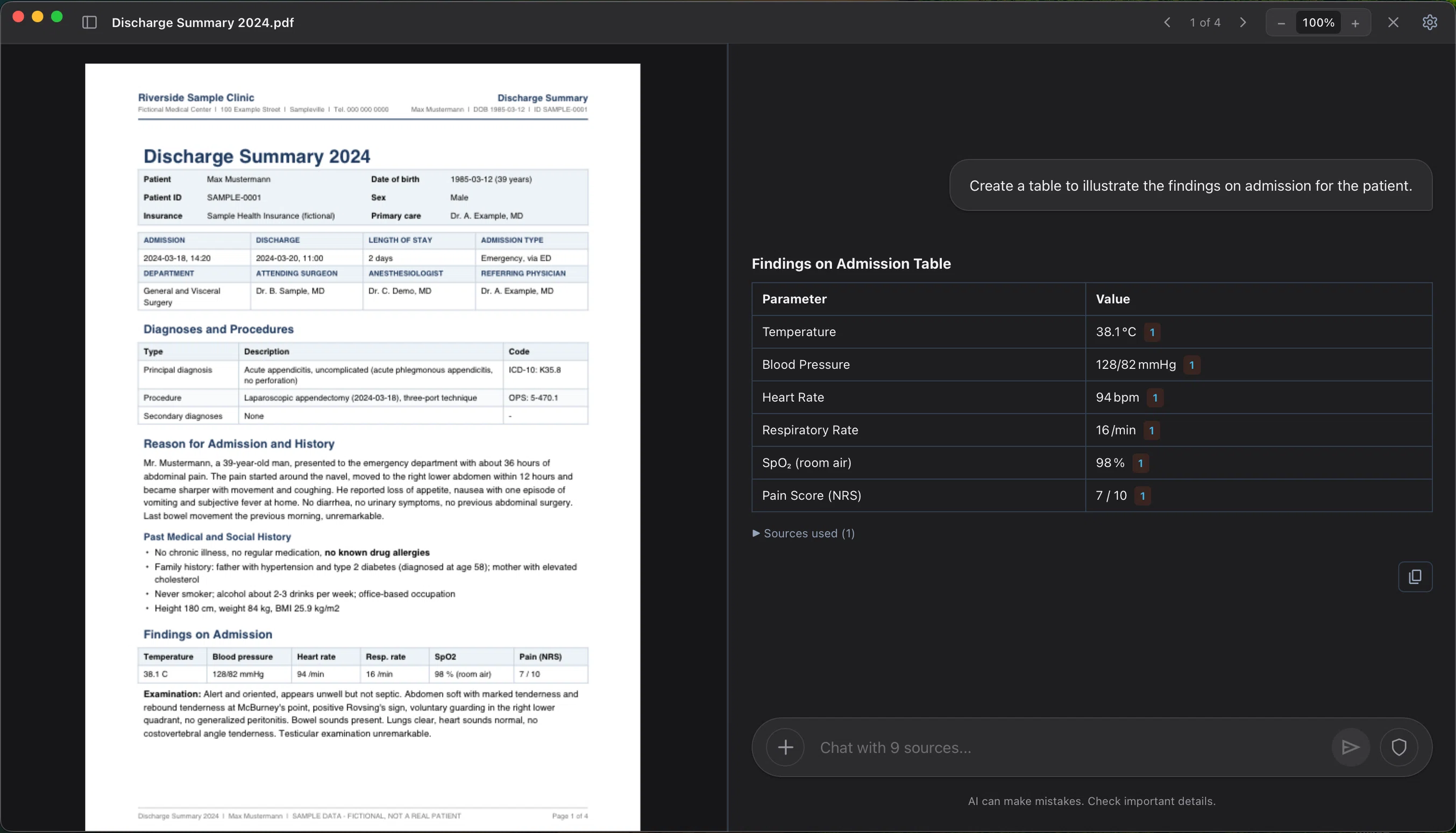This screenshot has width=1456, height=833.
Task: Click the 'Findings on Admission' heading in PDF
Action: [208, 634]
